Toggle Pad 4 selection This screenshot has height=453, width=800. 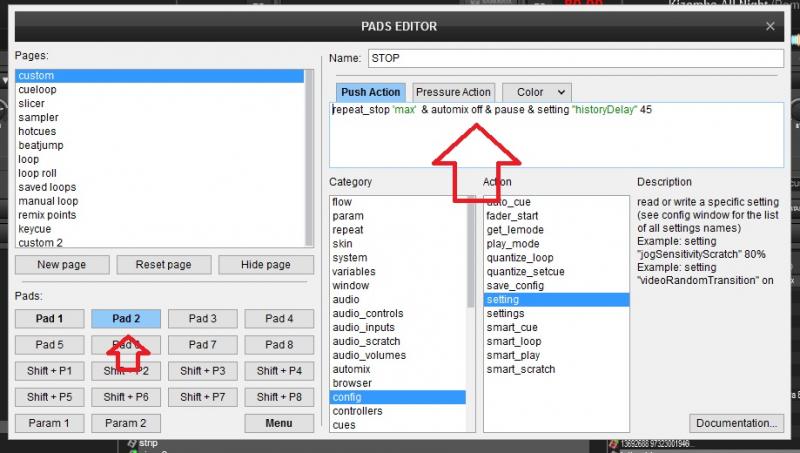click(279, 319)
